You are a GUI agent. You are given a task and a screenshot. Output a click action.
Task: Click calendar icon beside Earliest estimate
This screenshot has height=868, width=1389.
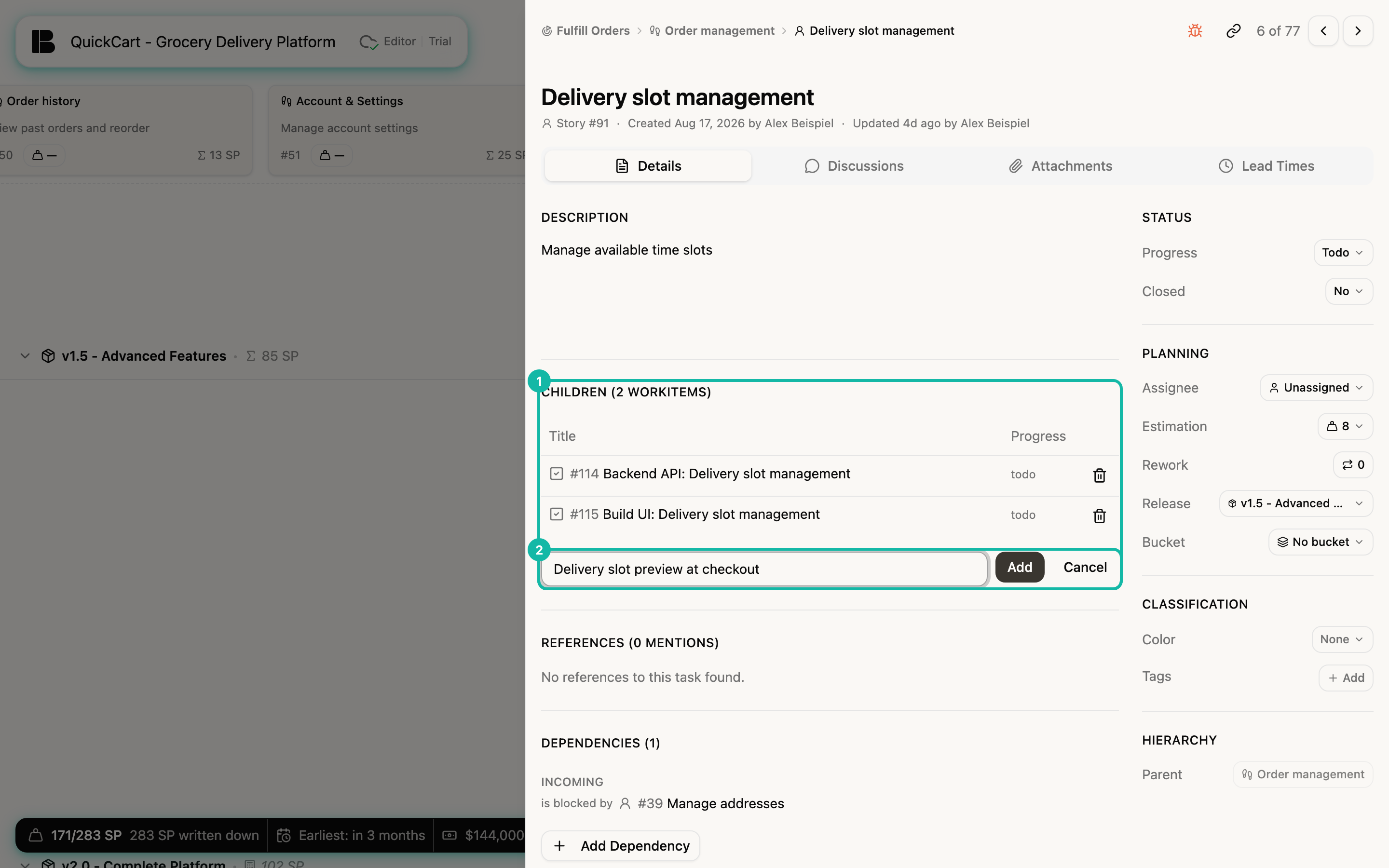pos(284,835)
